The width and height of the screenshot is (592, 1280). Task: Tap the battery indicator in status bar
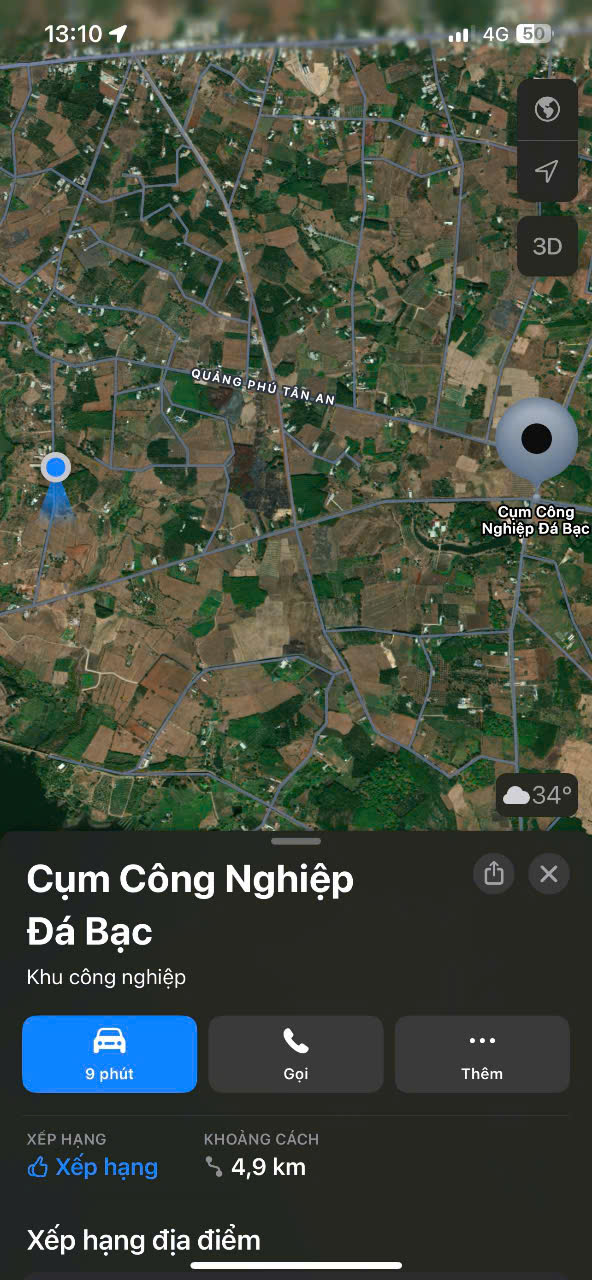tap(535, 34)
